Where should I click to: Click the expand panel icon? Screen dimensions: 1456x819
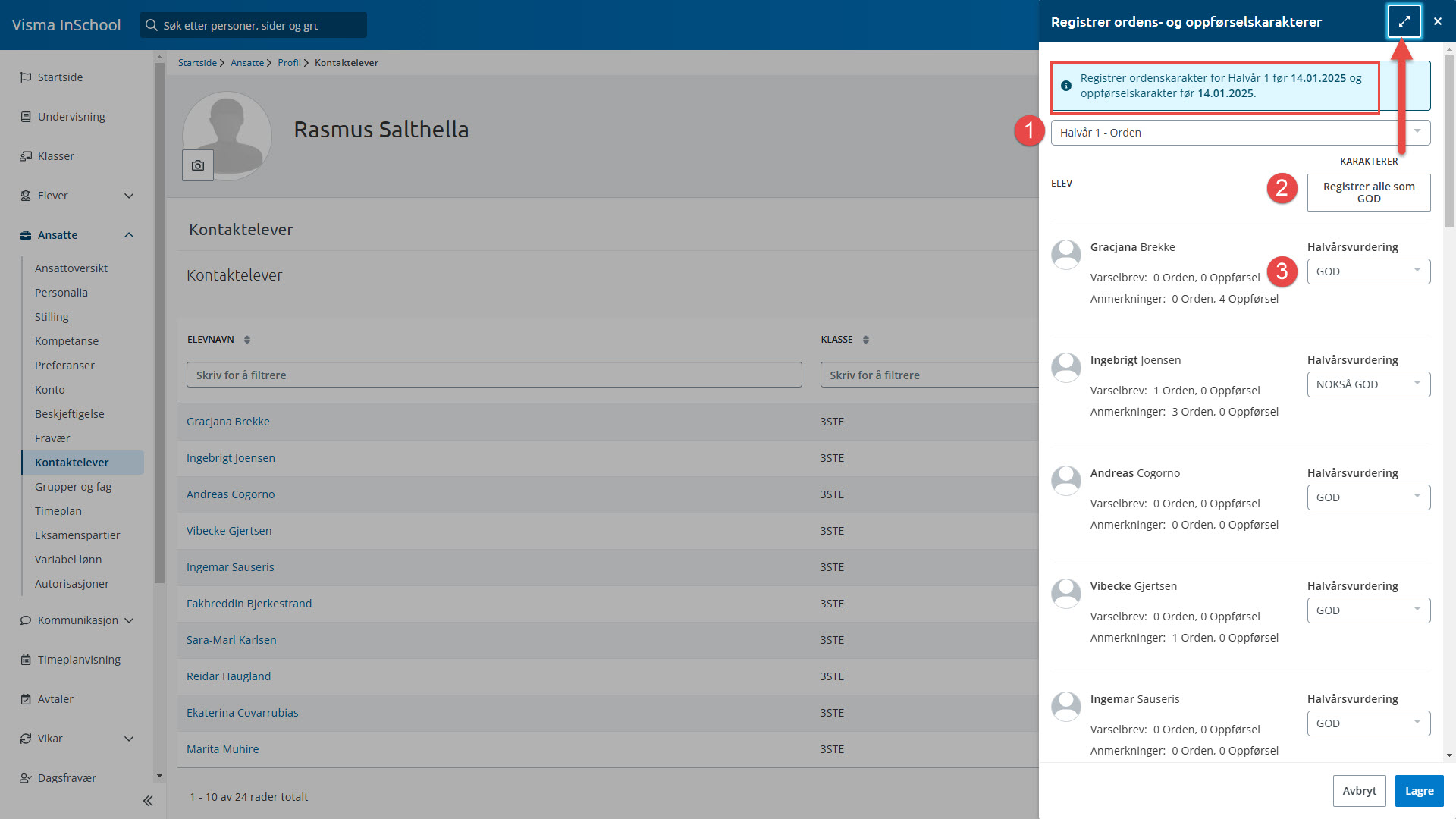click(1404, 21)
